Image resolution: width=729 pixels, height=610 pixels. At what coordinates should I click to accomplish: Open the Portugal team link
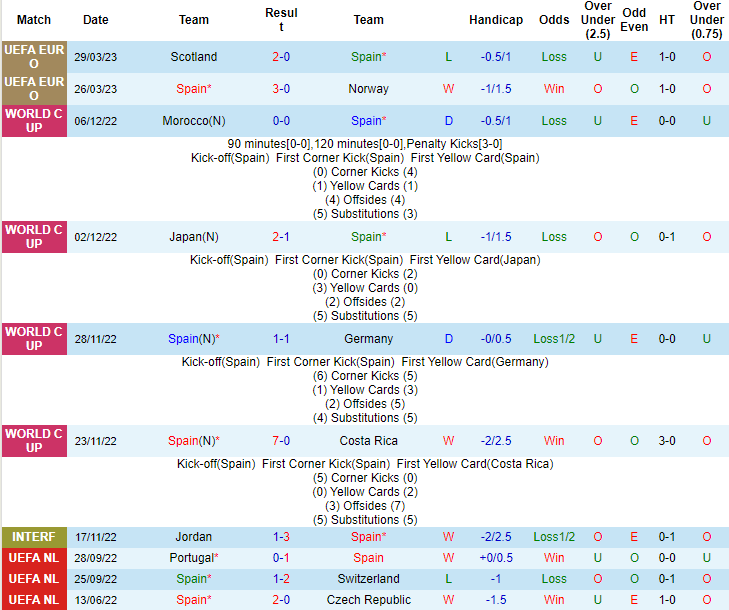[x=193, y=558]
